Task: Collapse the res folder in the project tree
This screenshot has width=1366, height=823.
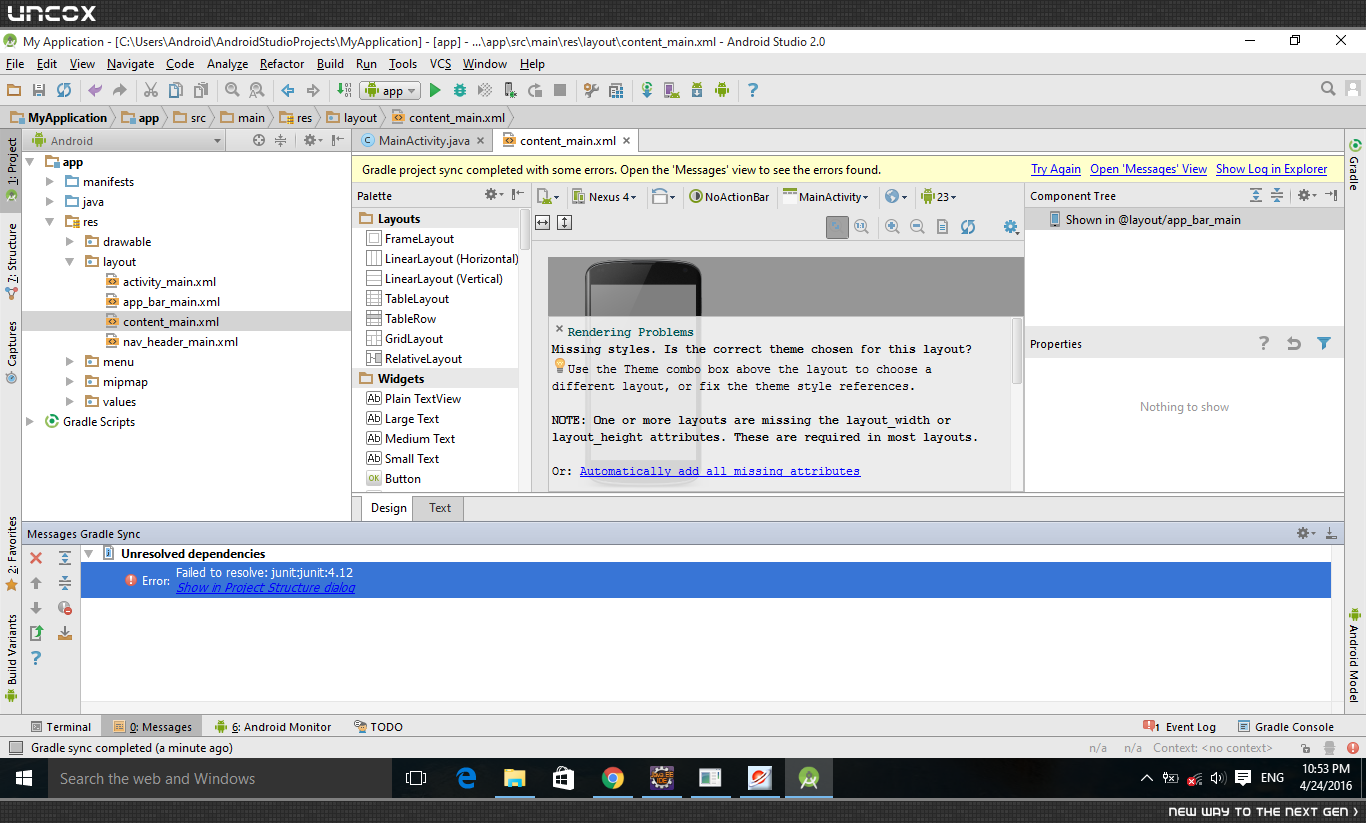Action: pyautogui.click(x=50, y=222)
